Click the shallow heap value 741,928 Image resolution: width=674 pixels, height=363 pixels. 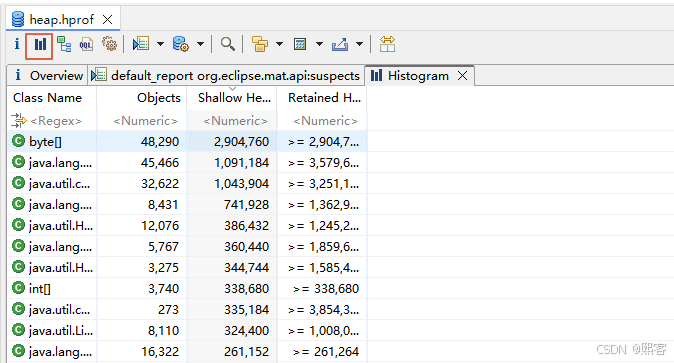246,205
